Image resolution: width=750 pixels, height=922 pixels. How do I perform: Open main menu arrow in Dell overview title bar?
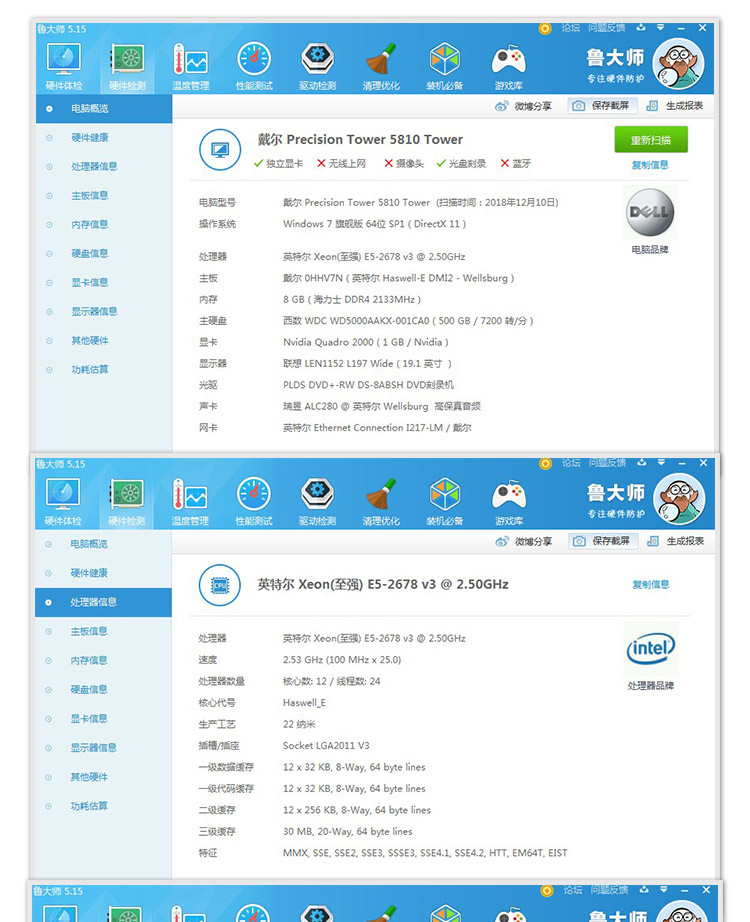[661, 28]
